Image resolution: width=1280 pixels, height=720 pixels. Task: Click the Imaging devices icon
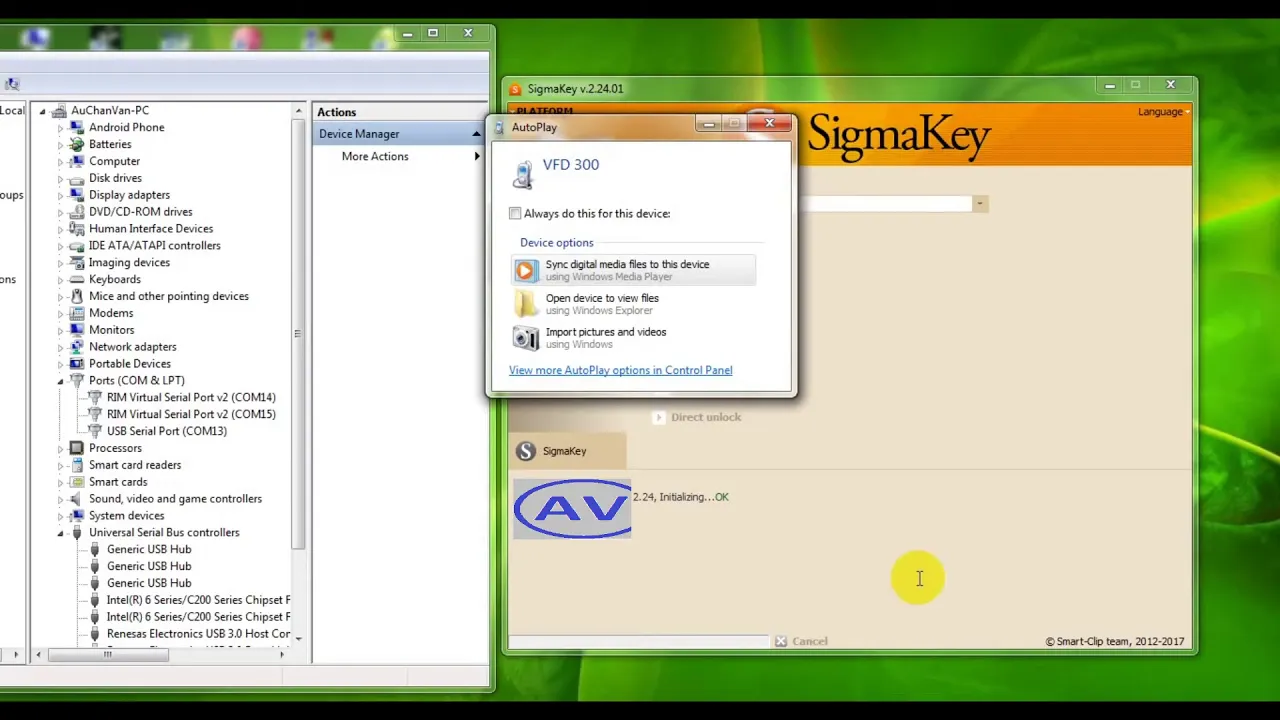(x=77, y=262)
